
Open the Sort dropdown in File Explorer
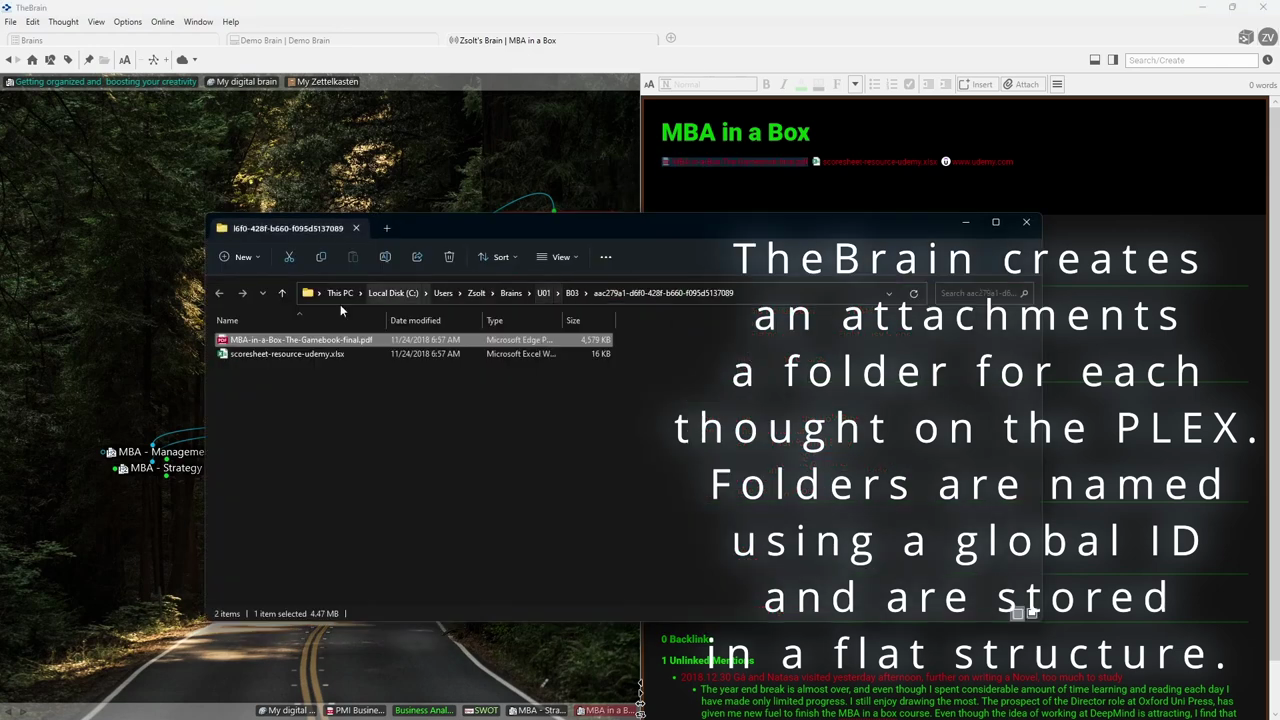tap(498, 257)
